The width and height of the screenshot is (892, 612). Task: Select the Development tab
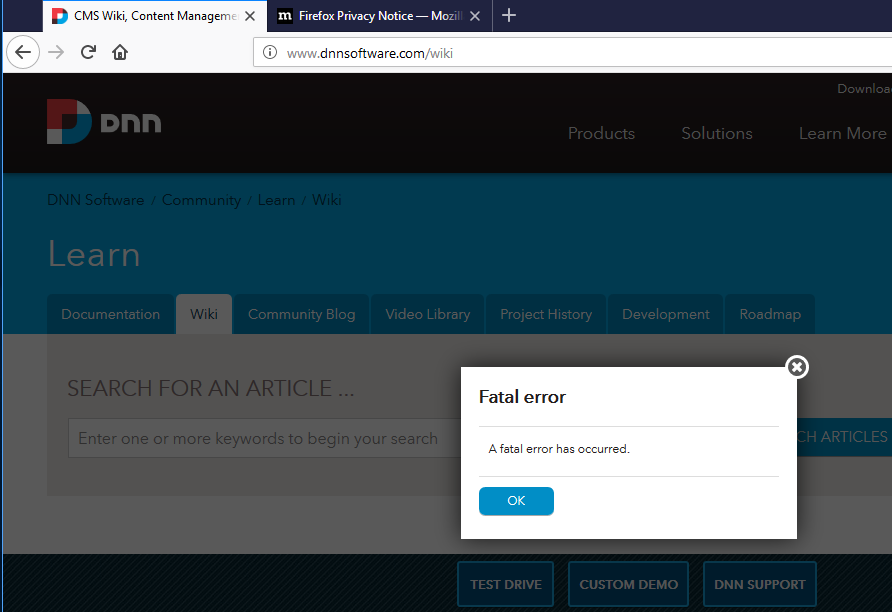pos(666,314)
